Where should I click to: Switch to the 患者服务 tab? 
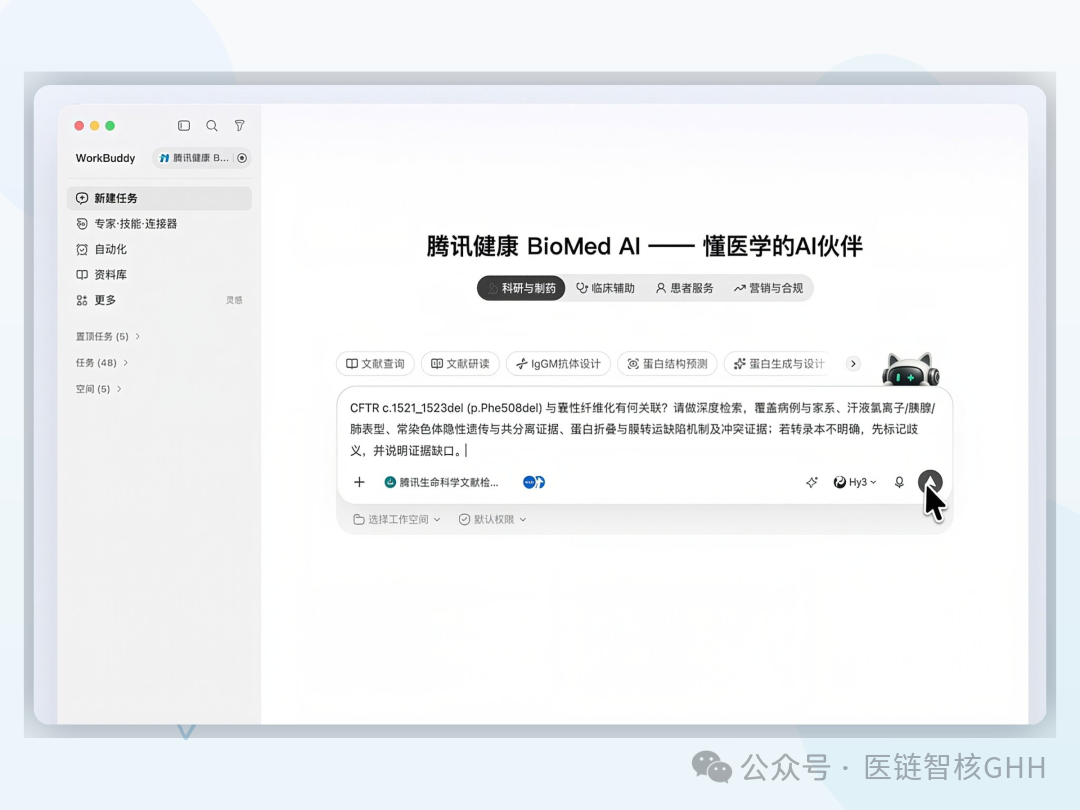(x=685, y=288)
